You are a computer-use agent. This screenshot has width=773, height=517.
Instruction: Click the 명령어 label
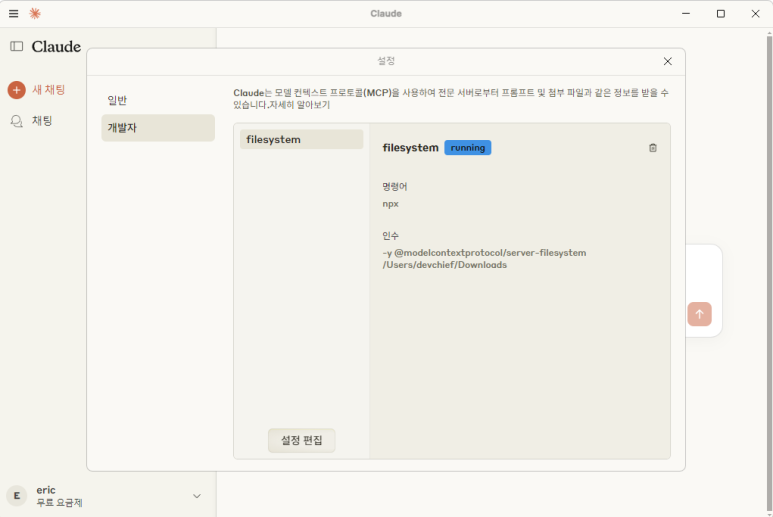(x=395, y=187)
